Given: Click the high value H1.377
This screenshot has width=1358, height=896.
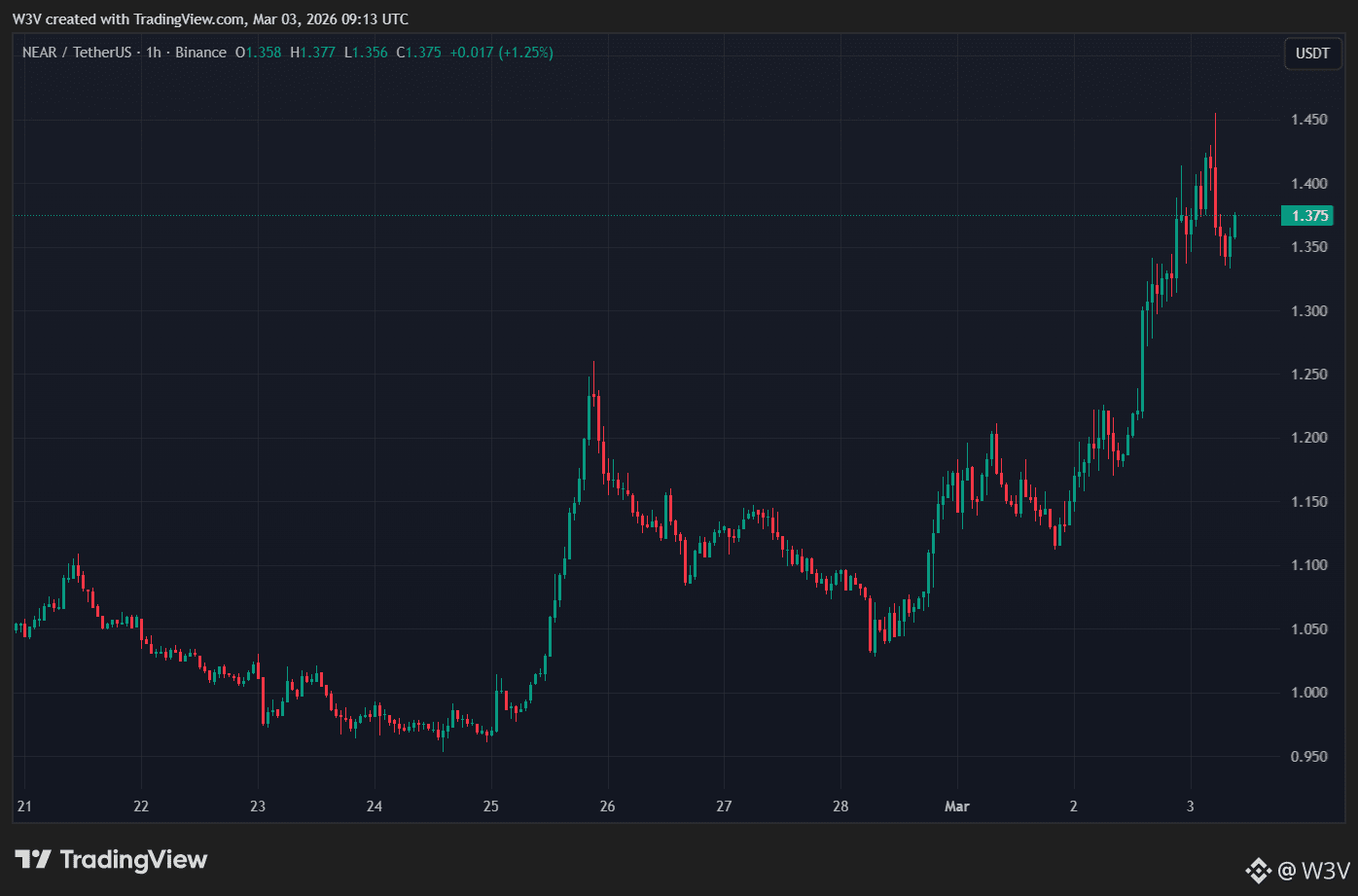Looking at the screenshot, I should 312,53.
